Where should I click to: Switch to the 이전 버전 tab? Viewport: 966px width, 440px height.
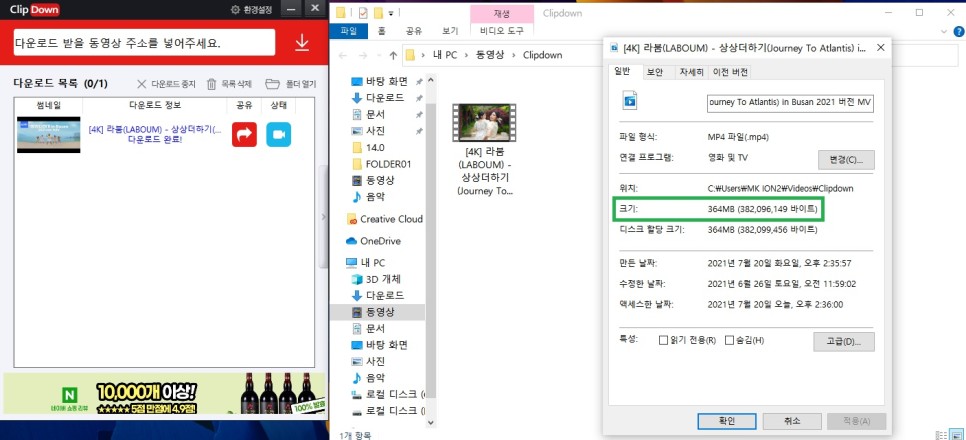pyautogui.click(x=730, y=72)
